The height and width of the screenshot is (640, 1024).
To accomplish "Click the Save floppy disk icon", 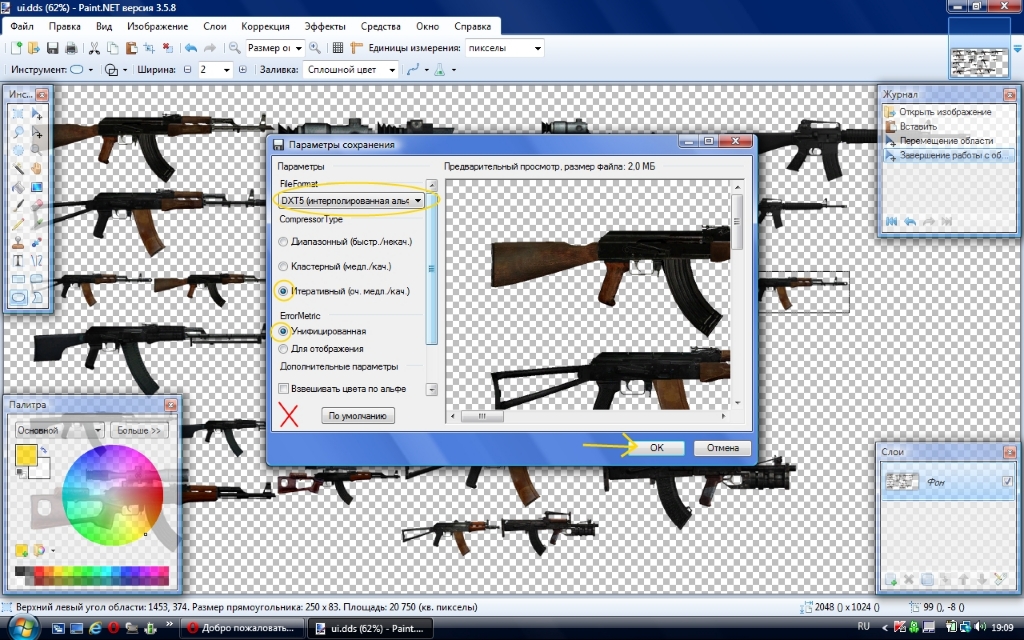I will point(53,48).
